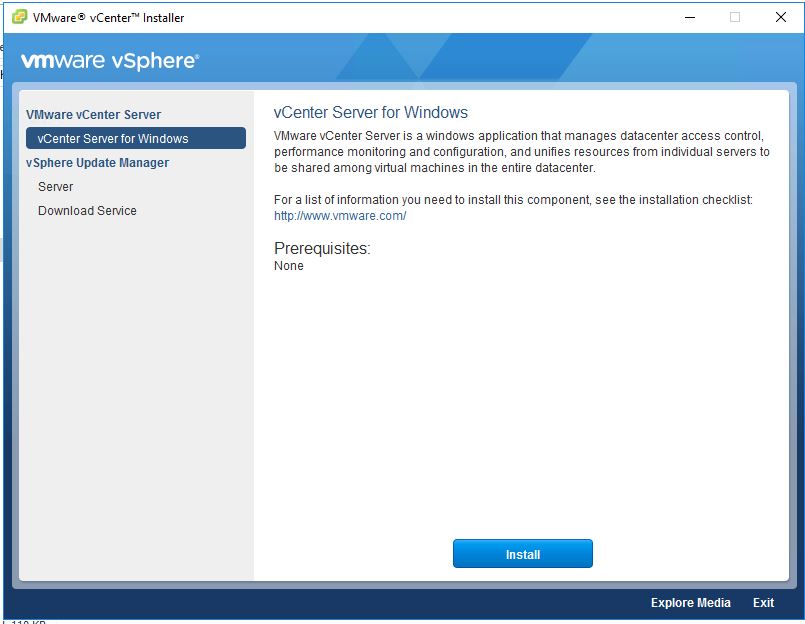Close the installer with the X button
Screen dimensions: 805x624
pyautogui.click(x=781, y=17)
